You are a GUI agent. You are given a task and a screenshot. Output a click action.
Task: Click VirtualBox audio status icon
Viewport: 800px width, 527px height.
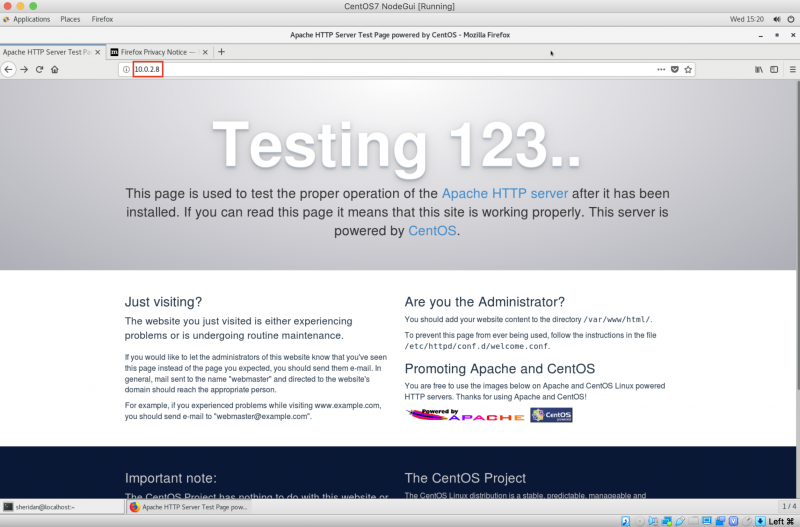(653, 521)
